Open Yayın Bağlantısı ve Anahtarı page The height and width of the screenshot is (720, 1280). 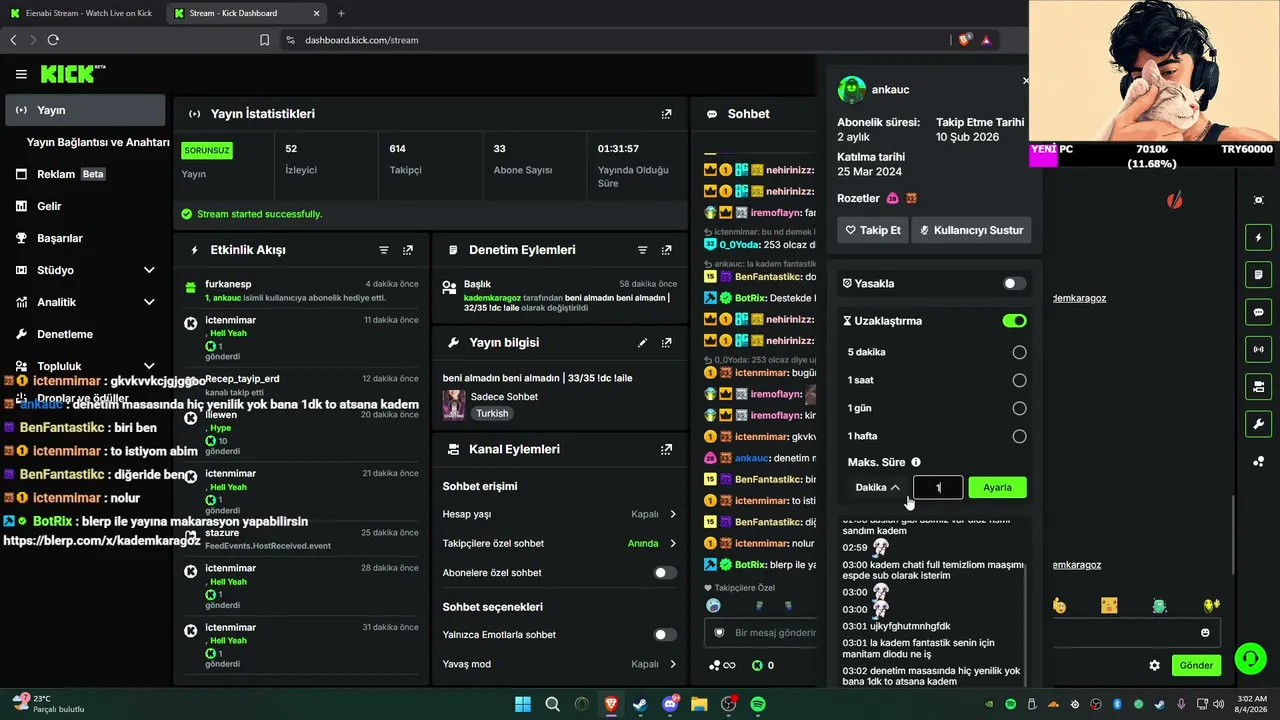tap(98, 142)
